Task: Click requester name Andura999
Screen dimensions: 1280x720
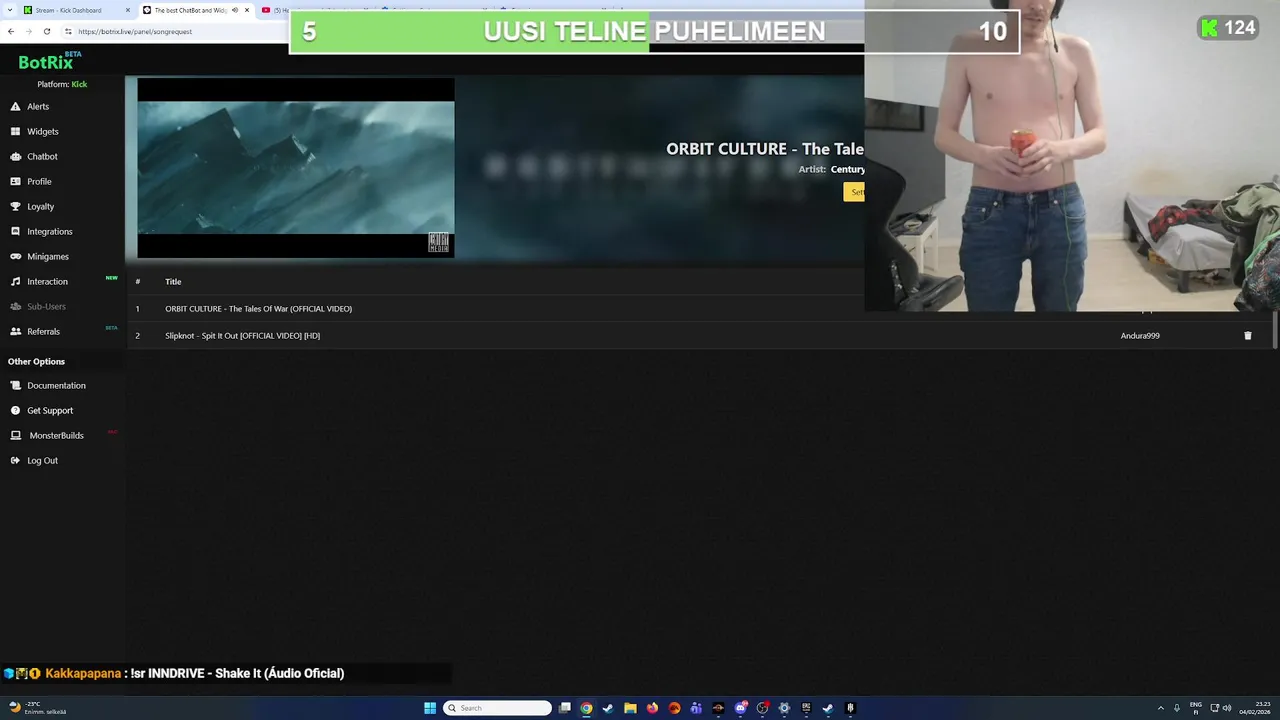Action: pyautogui.click(x=1140, y=336)
